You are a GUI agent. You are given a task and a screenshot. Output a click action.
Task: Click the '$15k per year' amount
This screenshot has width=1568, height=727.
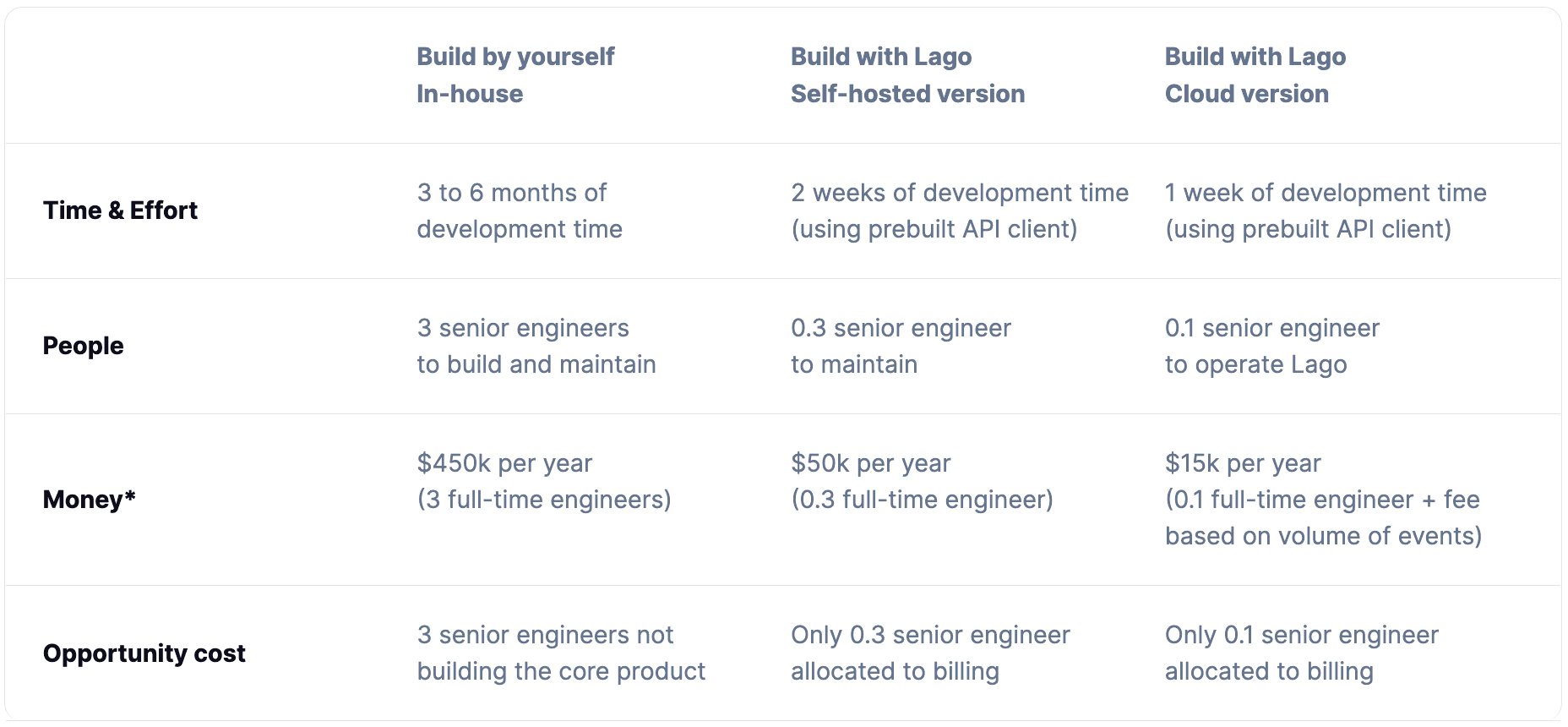(x=1242, y=463)
